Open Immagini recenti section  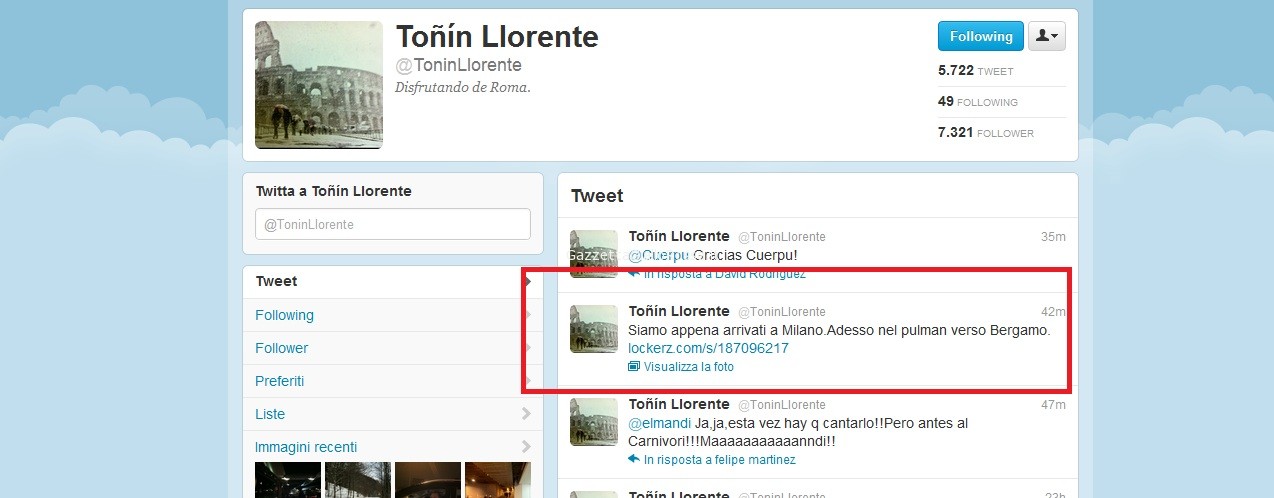[x=393, y=447]
